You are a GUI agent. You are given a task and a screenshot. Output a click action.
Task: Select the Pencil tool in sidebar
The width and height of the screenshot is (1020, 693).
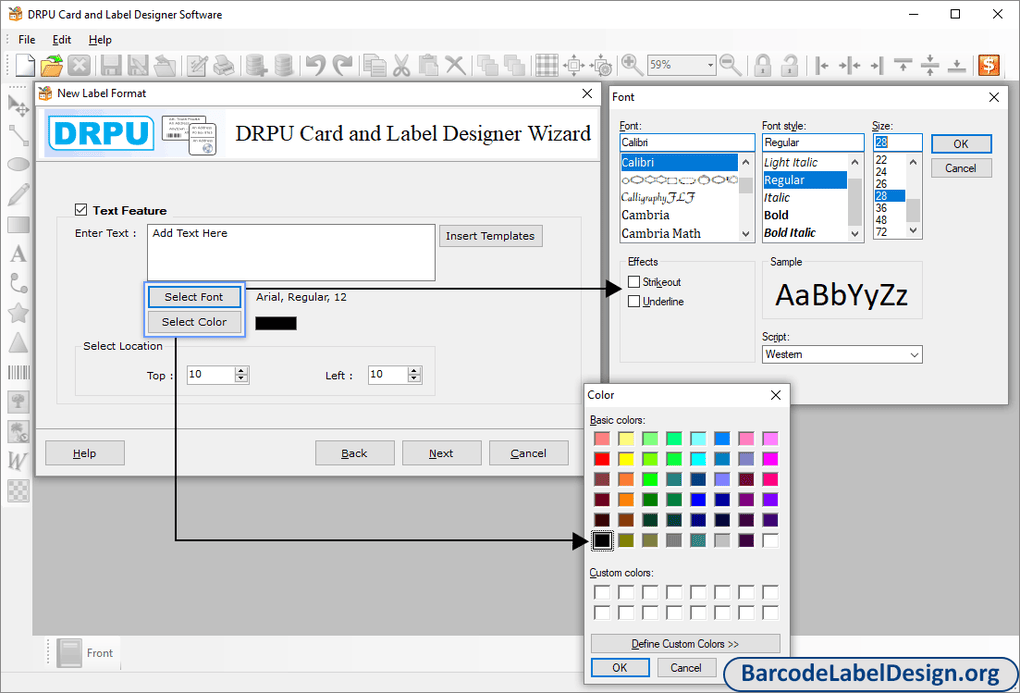tap(18, 195)
